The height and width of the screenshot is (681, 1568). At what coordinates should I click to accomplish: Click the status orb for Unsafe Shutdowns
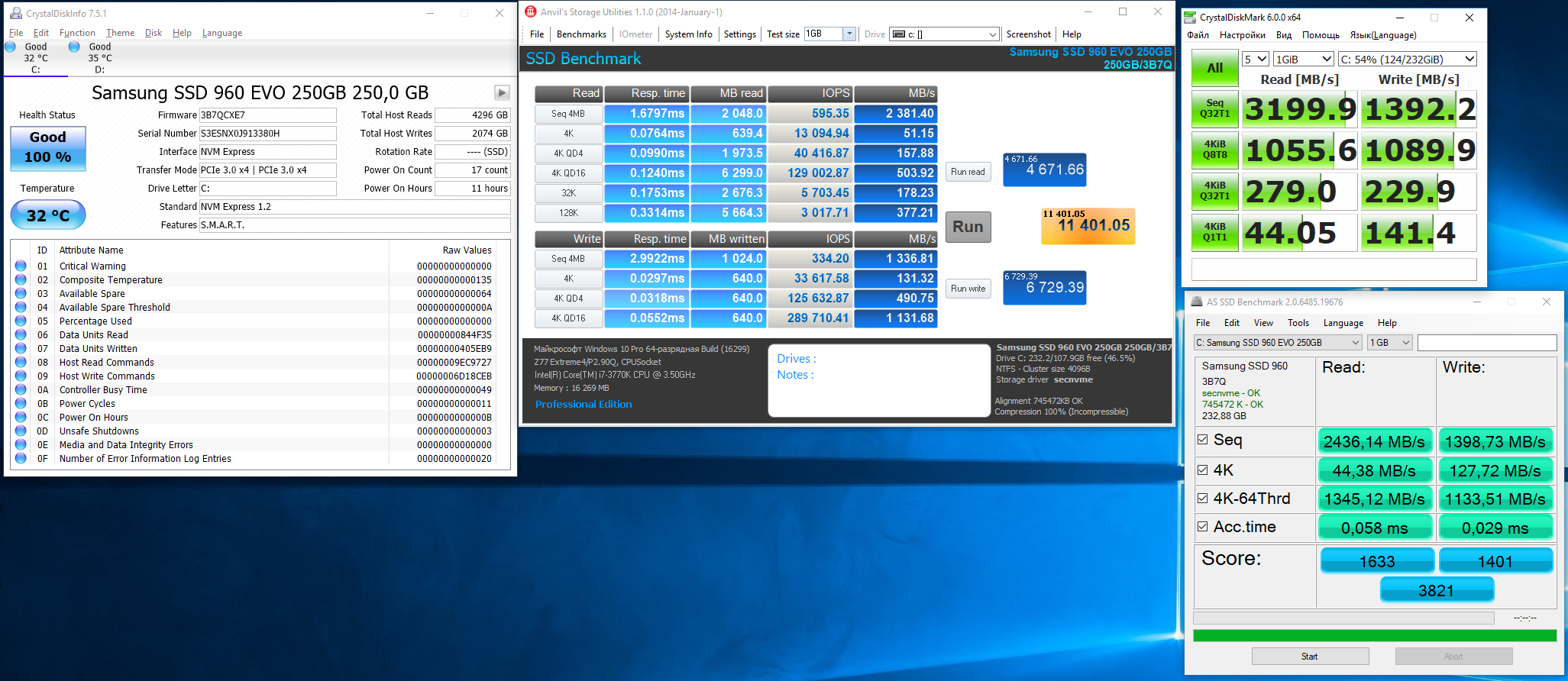point(21,431)
